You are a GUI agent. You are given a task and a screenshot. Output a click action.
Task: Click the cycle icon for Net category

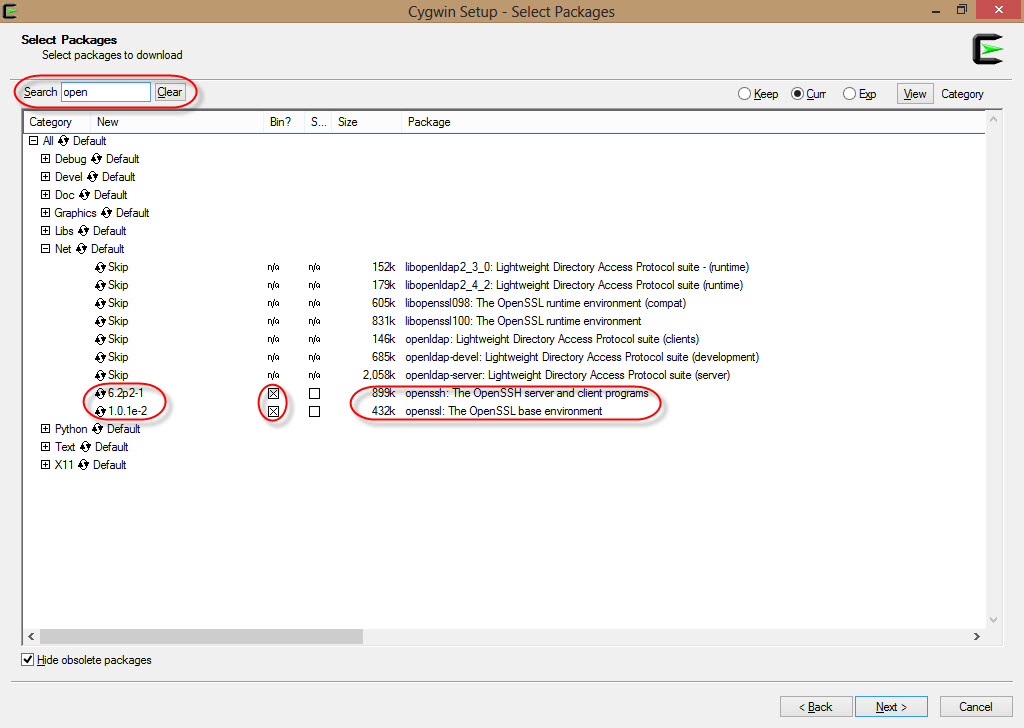[x=81, y=249]
